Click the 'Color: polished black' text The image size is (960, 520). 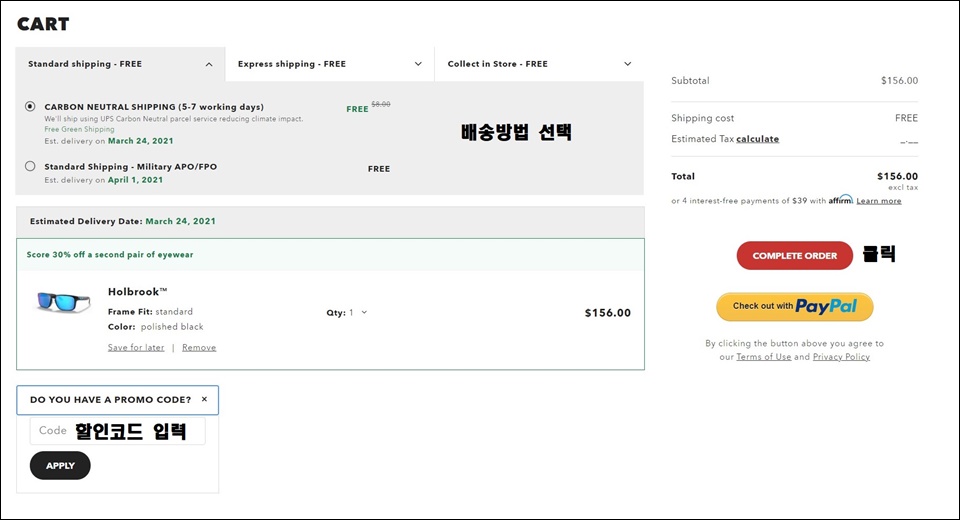(156, 326)
